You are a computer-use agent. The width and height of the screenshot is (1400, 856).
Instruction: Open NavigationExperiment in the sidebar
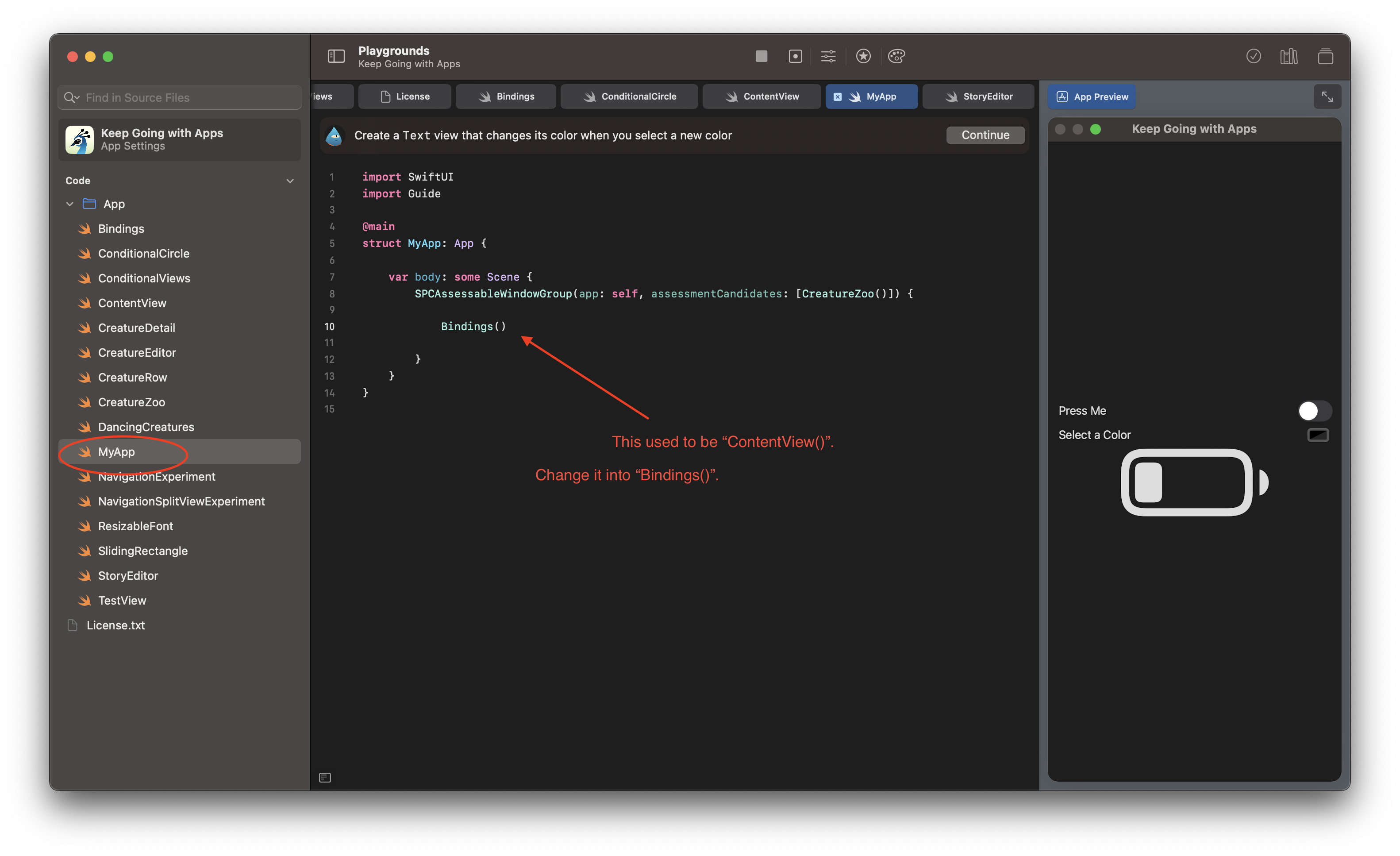point(180,476)
